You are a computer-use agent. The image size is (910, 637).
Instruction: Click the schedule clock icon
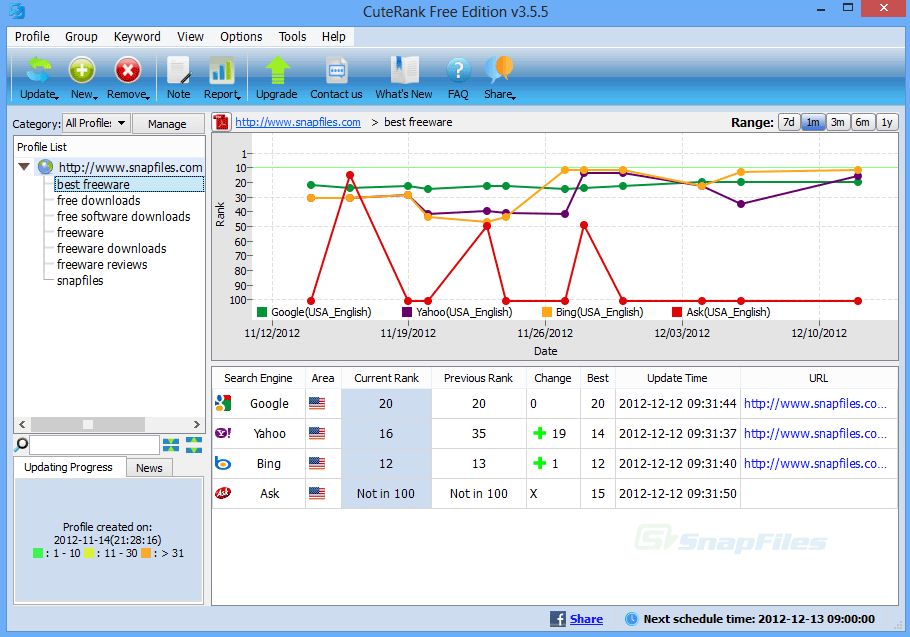(631, 619)
